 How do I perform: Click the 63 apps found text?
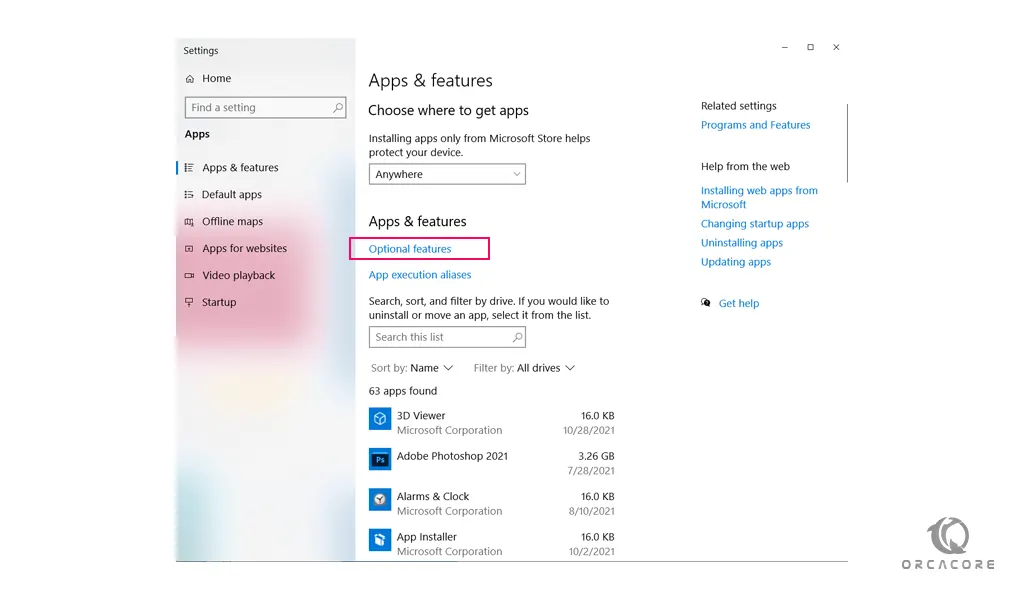[402, 391]
